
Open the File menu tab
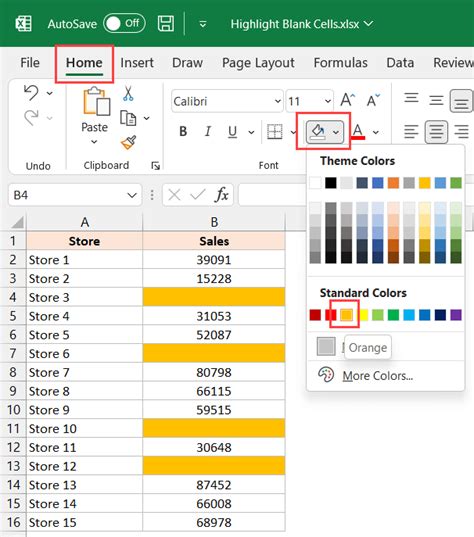tap(30, 63)
